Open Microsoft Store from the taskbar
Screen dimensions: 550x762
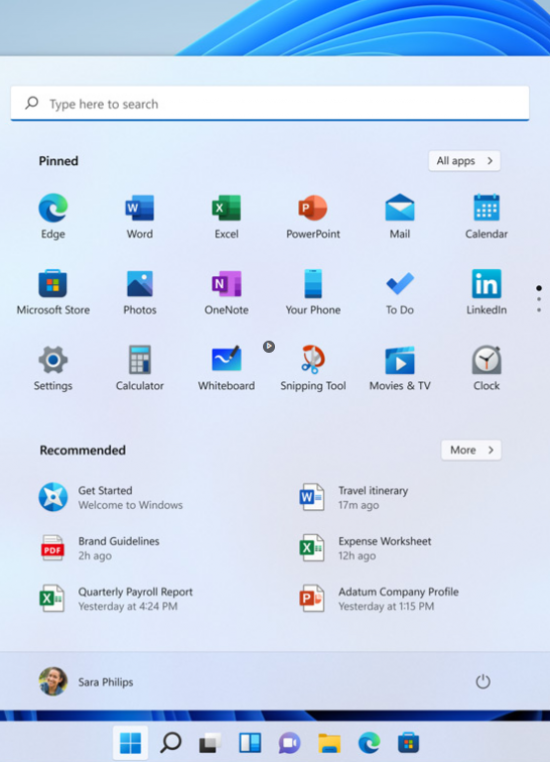408,743
